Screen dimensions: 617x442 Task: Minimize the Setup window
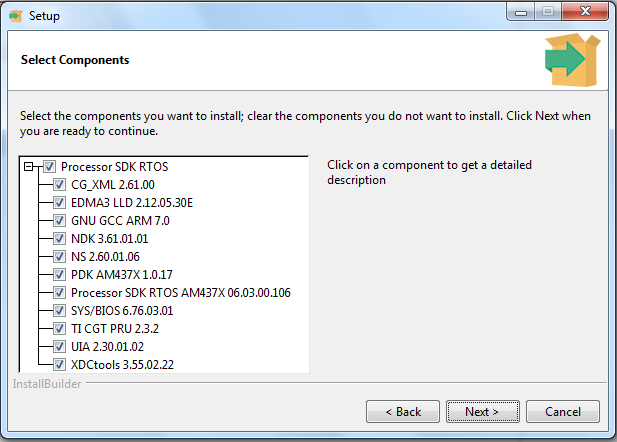pos(522,12)
